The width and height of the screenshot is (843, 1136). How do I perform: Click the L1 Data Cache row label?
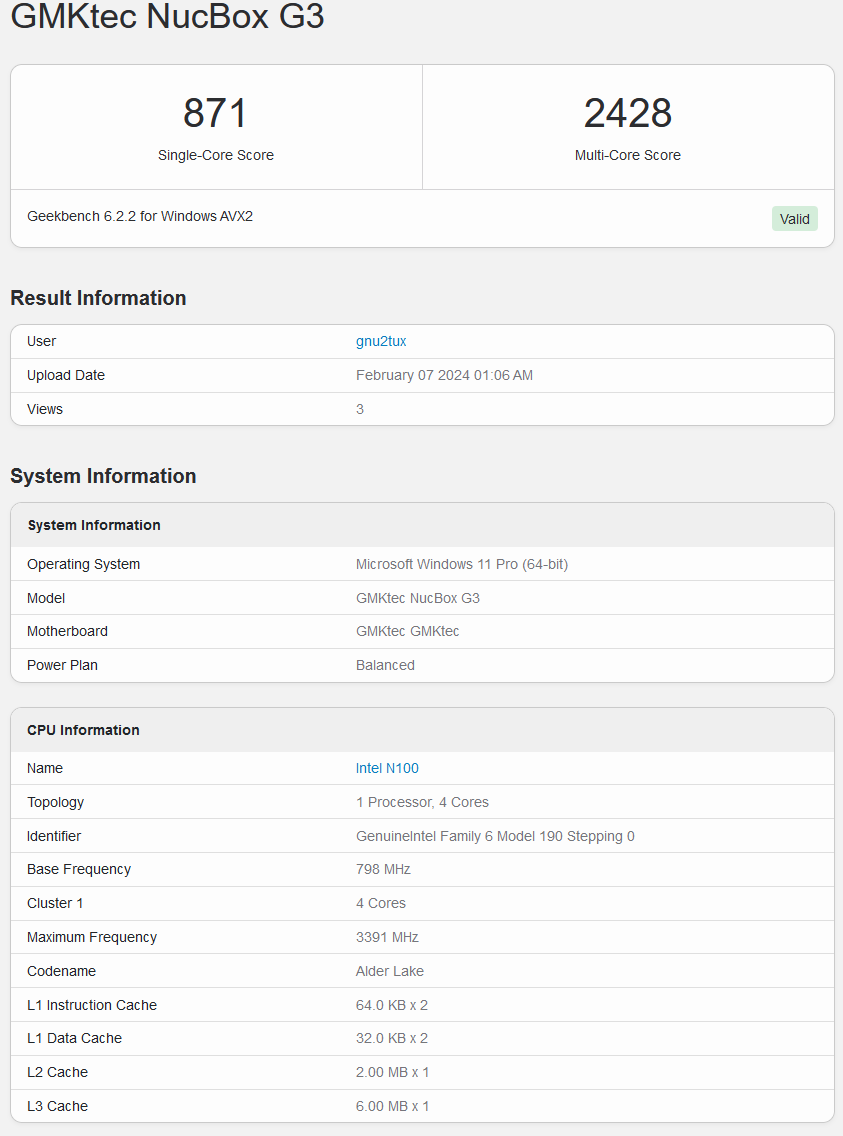click(x=75, y=1038)
